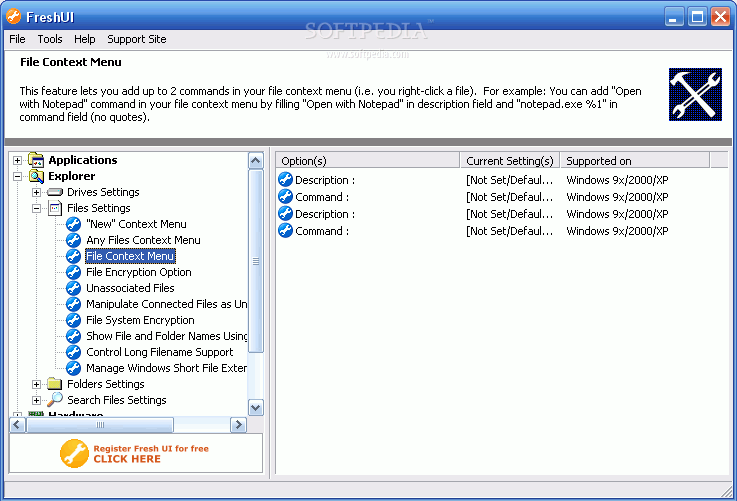The height and width of the screenshot is (501, 737).
Task: Click wrench icon beside Manipulate Connected Files
Action: pyautogui.click(x=73, y=304)
